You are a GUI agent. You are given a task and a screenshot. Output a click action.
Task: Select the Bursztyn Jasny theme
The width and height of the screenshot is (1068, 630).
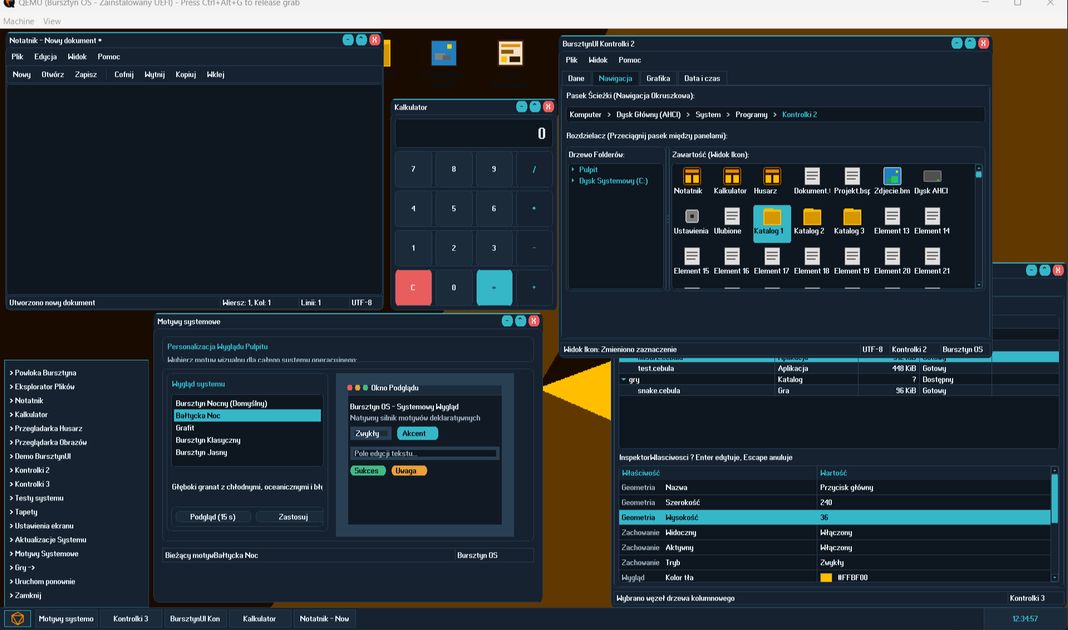click(x=247, y=452)
